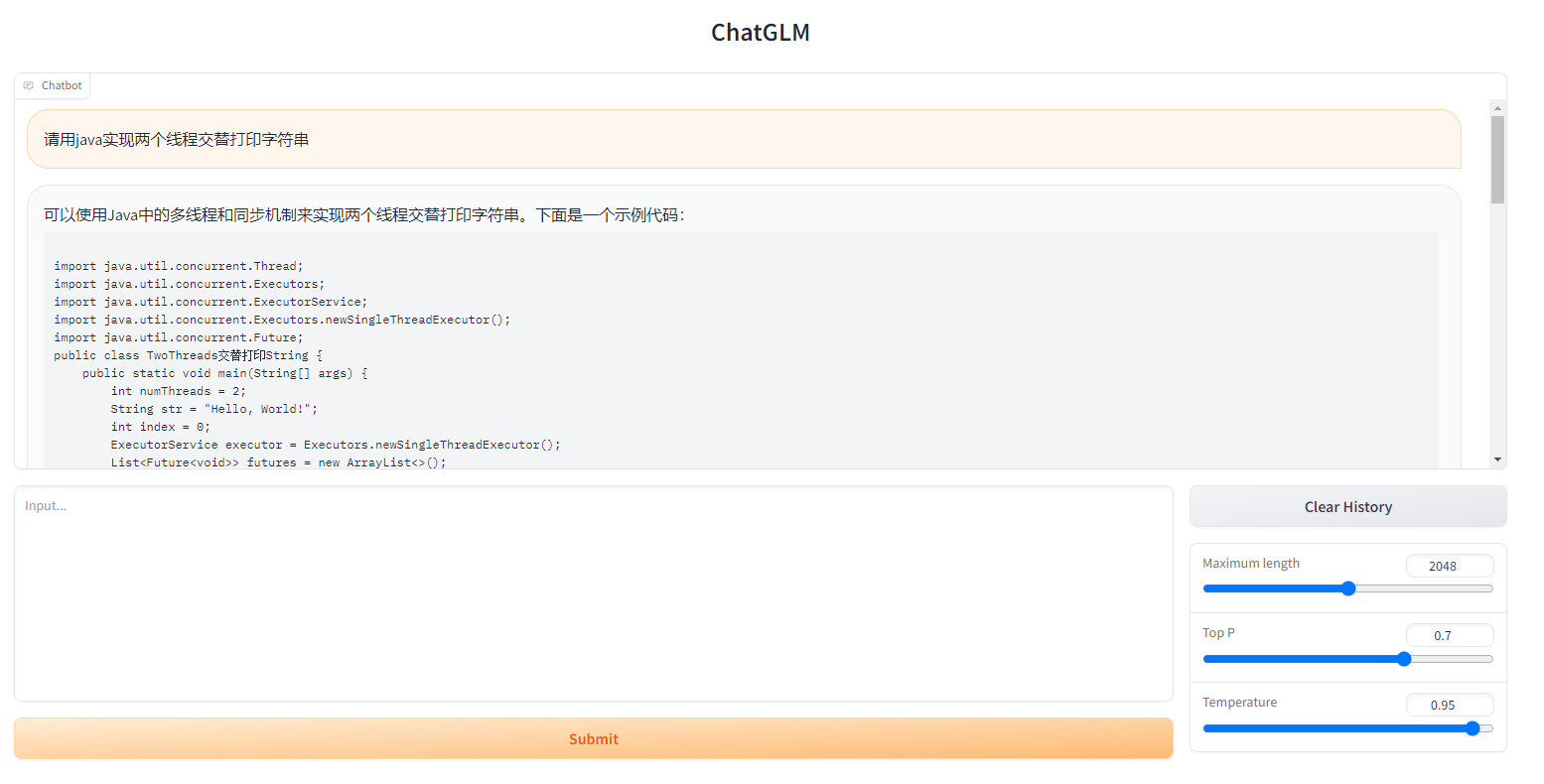Screen dimensions: 1544x784
Task: Click the Chatbot speech bubble icon
Action: pos(29,86)
